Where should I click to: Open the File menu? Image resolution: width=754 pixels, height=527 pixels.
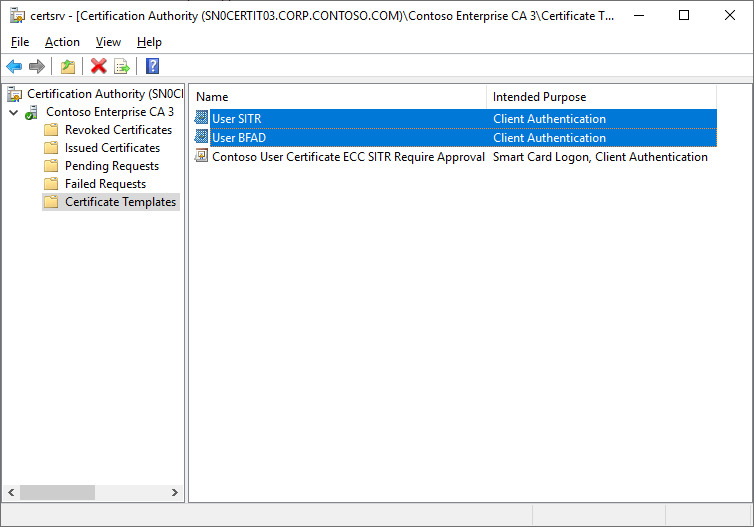[20, 42]
